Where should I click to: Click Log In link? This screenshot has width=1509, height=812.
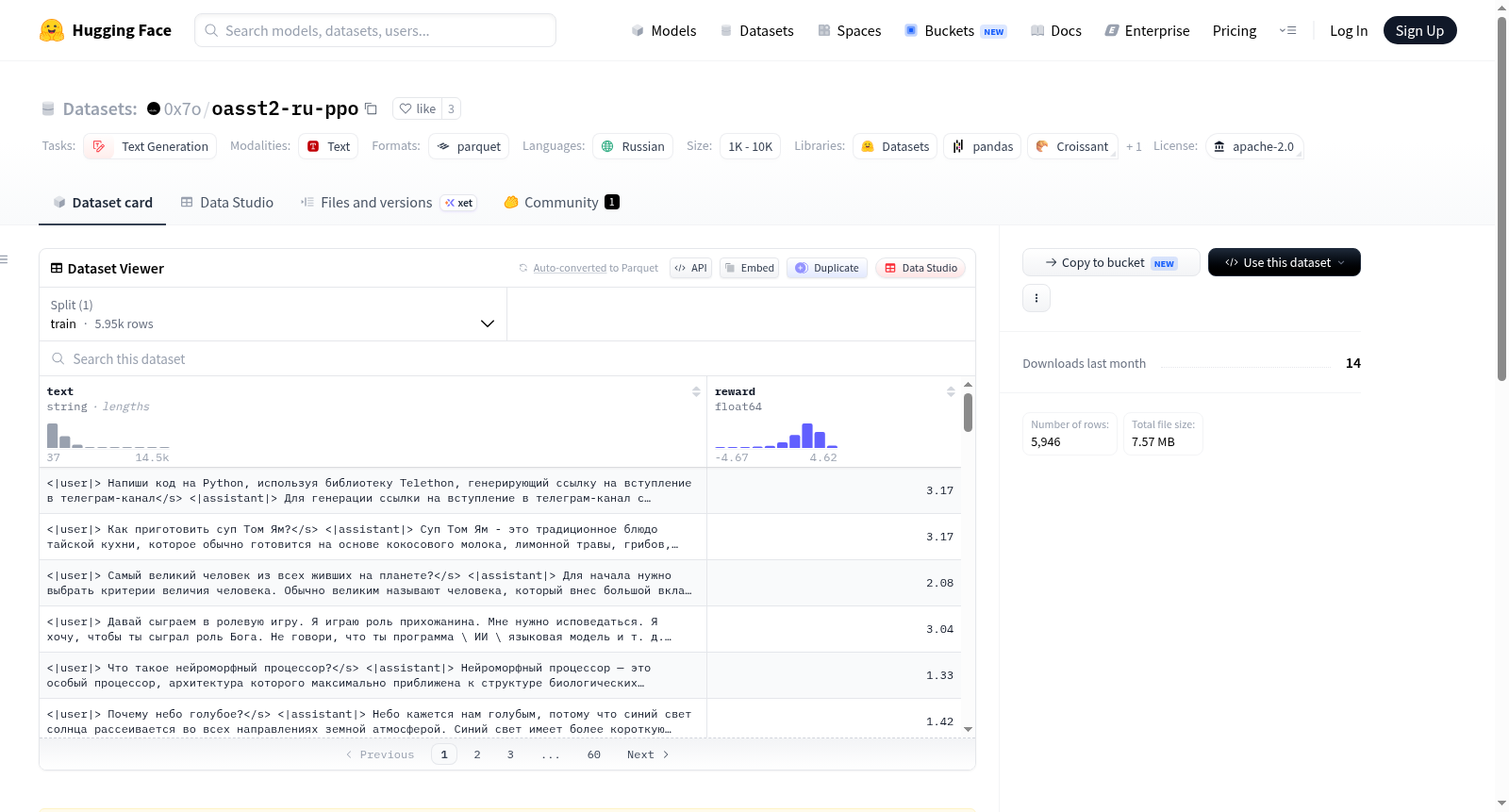(x=1349, y=31)
